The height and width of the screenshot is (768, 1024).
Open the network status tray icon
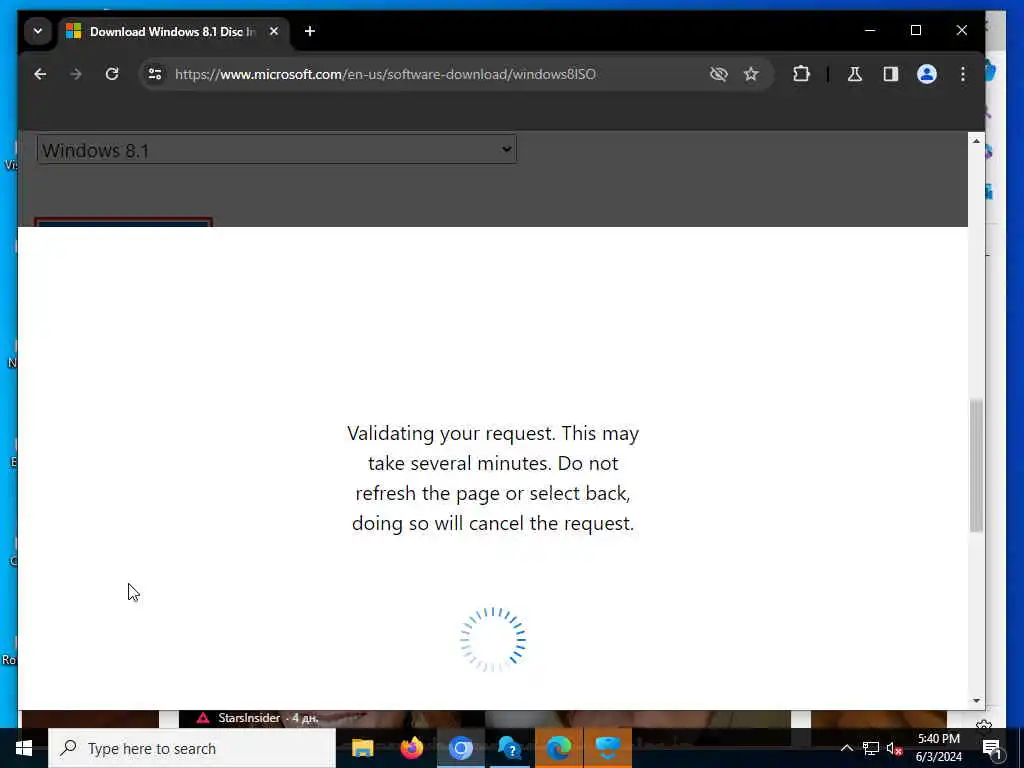point(871,748)
